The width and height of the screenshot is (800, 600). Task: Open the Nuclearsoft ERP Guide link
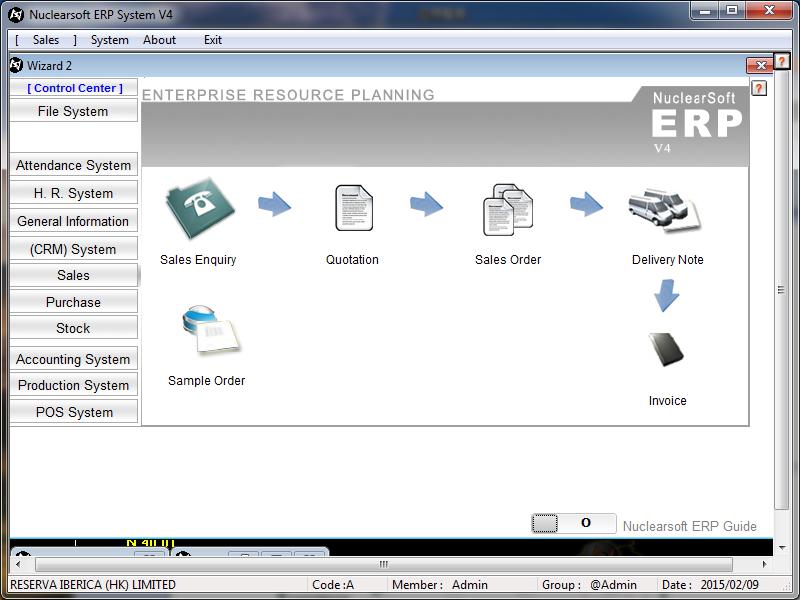pyautogui.click(x=690, y=526)
